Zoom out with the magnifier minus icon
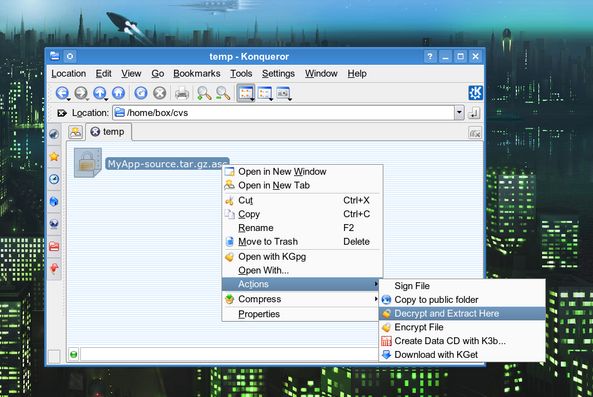The height and width of the screenshot is (397, 593). (x=223, y=93)
